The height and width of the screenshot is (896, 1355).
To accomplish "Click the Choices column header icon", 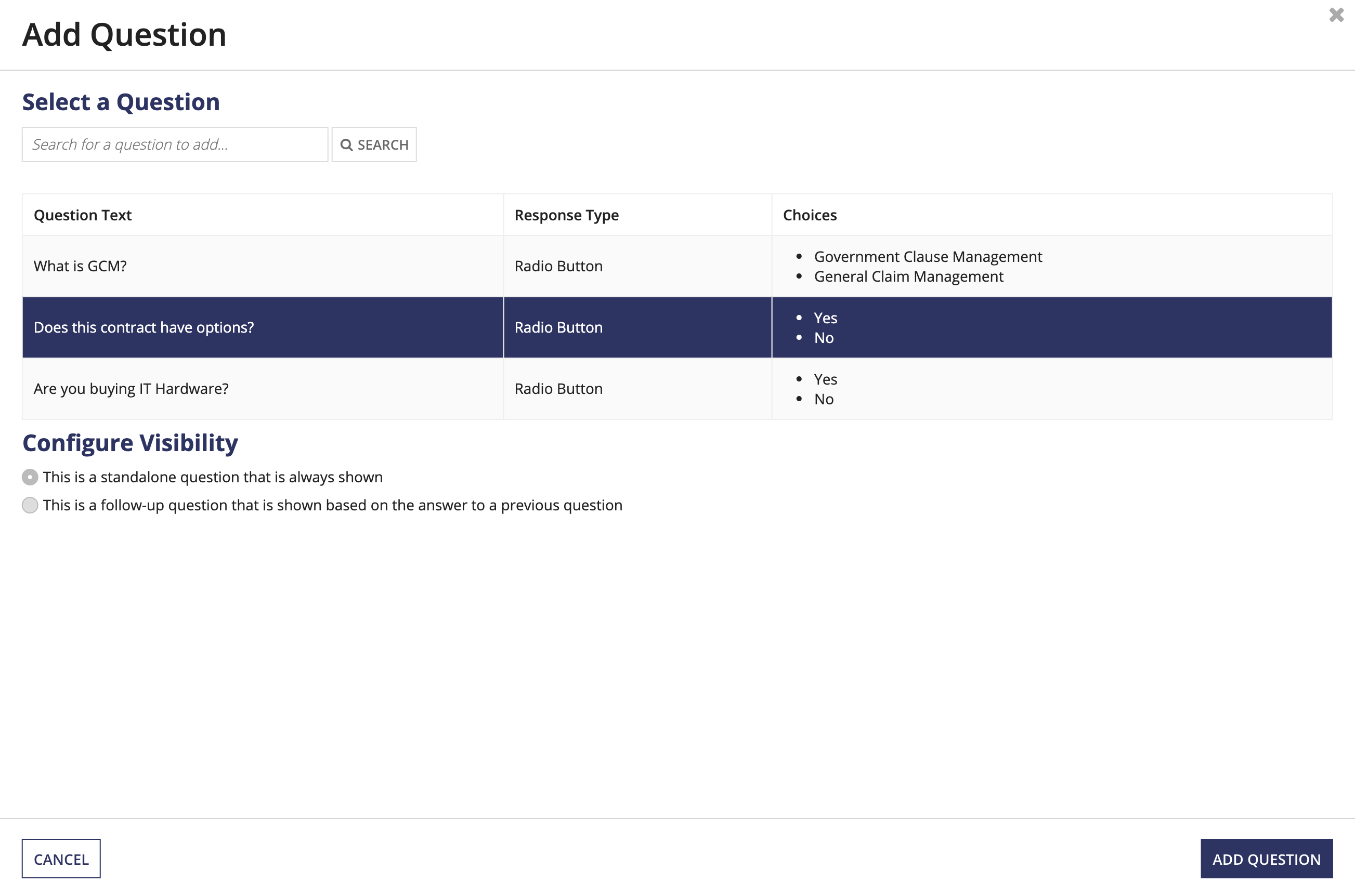I will pyautogui.click(x=808, y=214).
